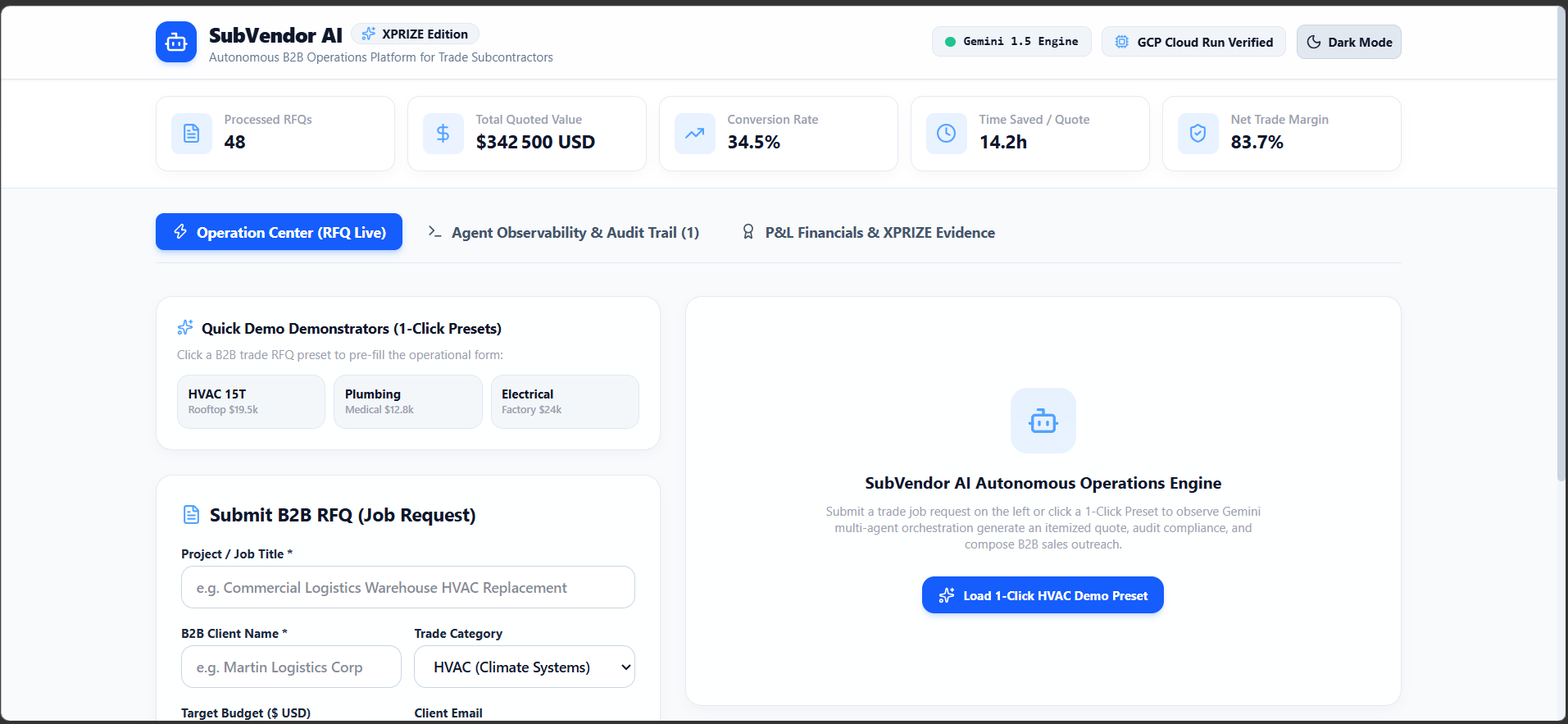
Task: Click the sparkle icon beside Quick Demo Demonstrators
Action: click(185, 328)
